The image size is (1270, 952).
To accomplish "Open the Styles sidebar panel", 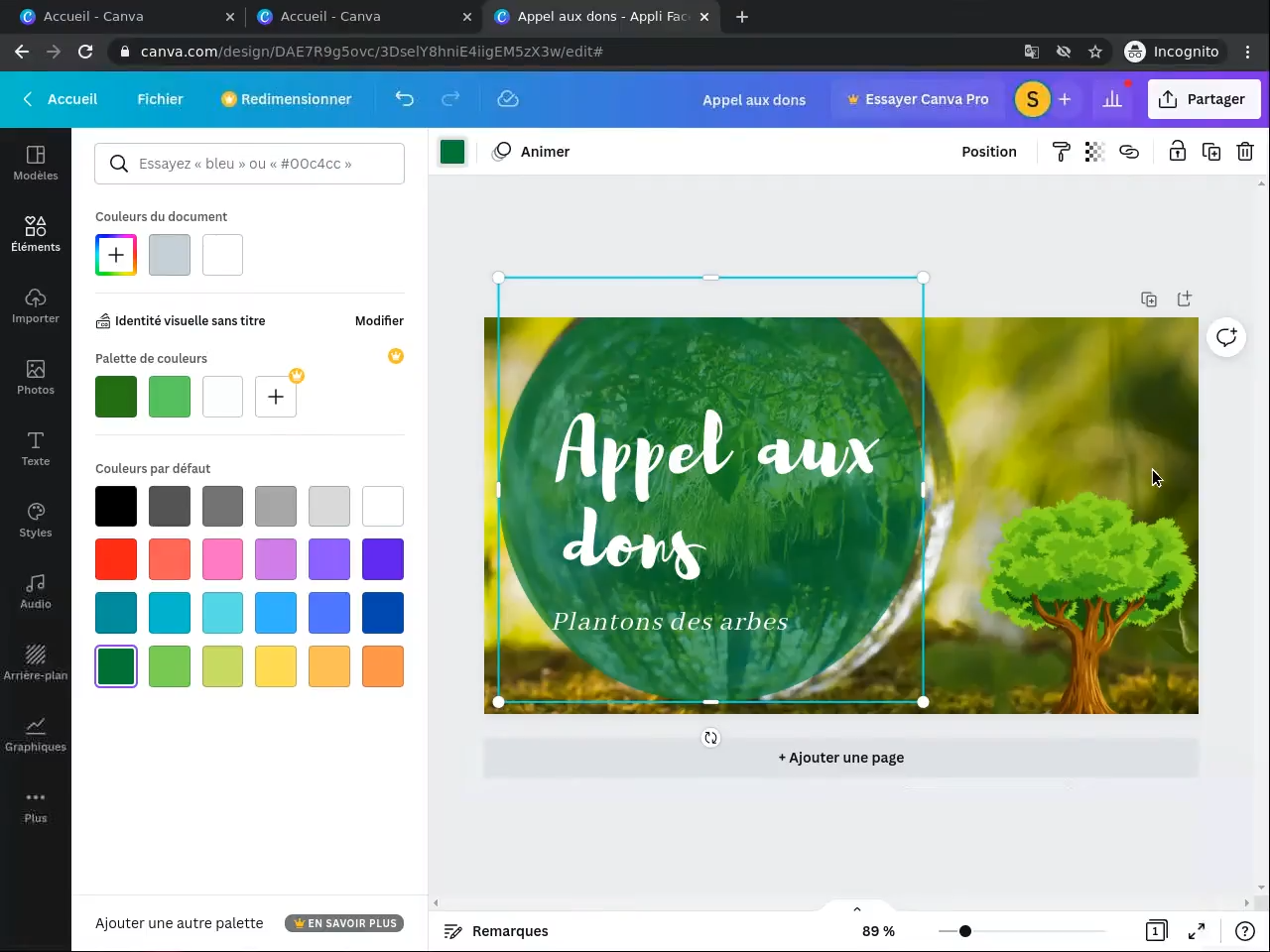I will click(36, 520).
